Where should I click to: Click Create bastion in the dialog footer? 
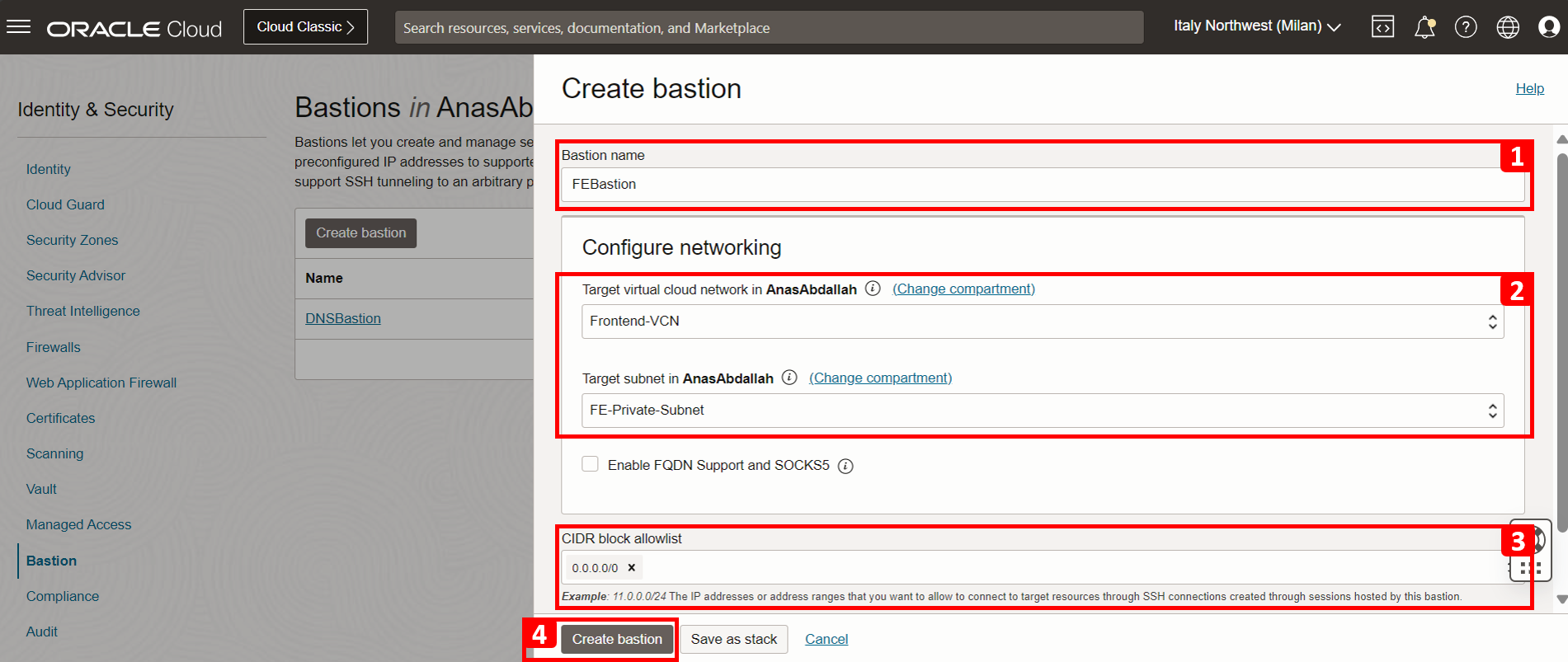(617, 639)
